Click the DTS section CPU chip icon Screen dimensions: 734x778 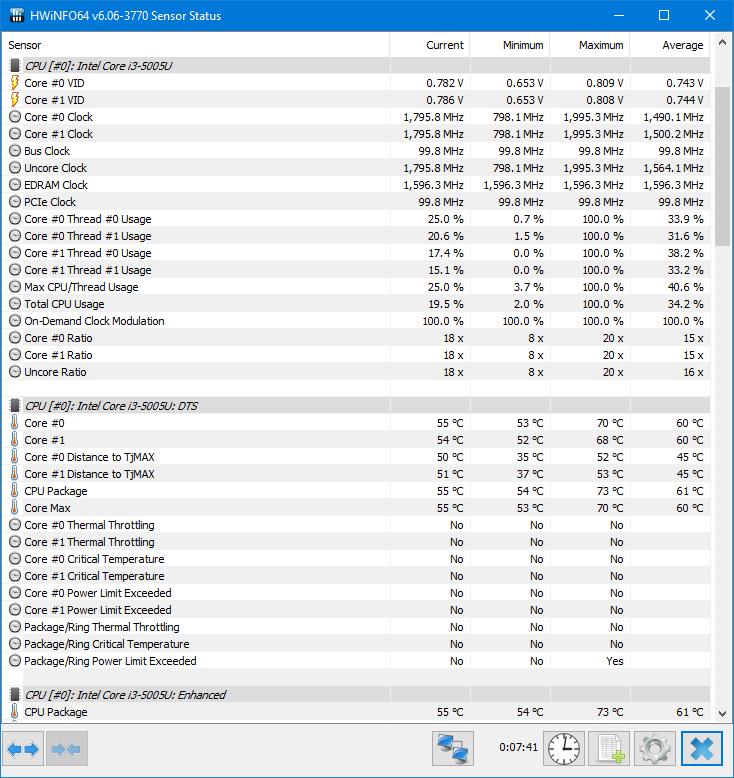click(x=15, y=406)
